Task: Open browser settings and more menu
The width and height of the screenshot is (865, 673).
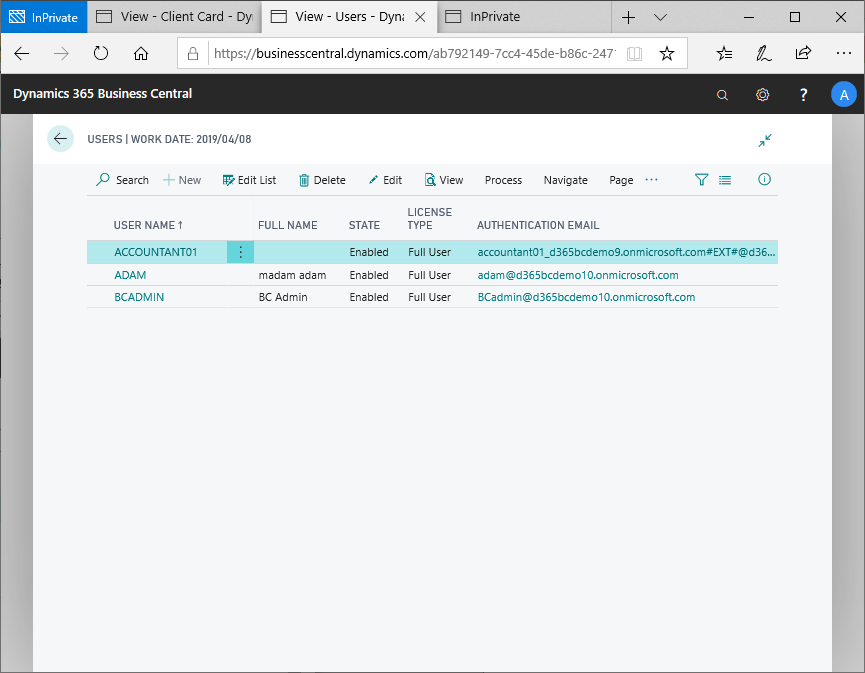Action: point(843,53)
